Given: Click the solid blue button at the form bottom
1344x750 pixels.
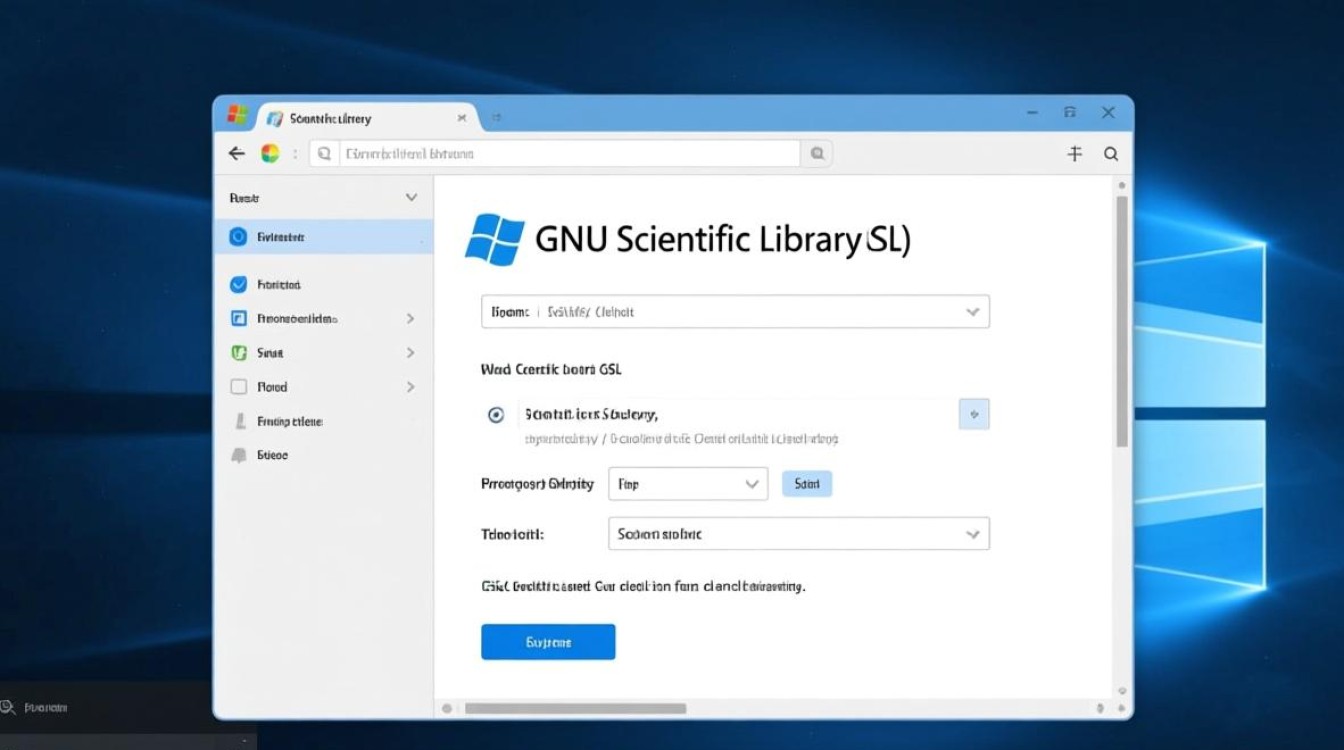Looking at the screenshot, I should tap(548, 642).
